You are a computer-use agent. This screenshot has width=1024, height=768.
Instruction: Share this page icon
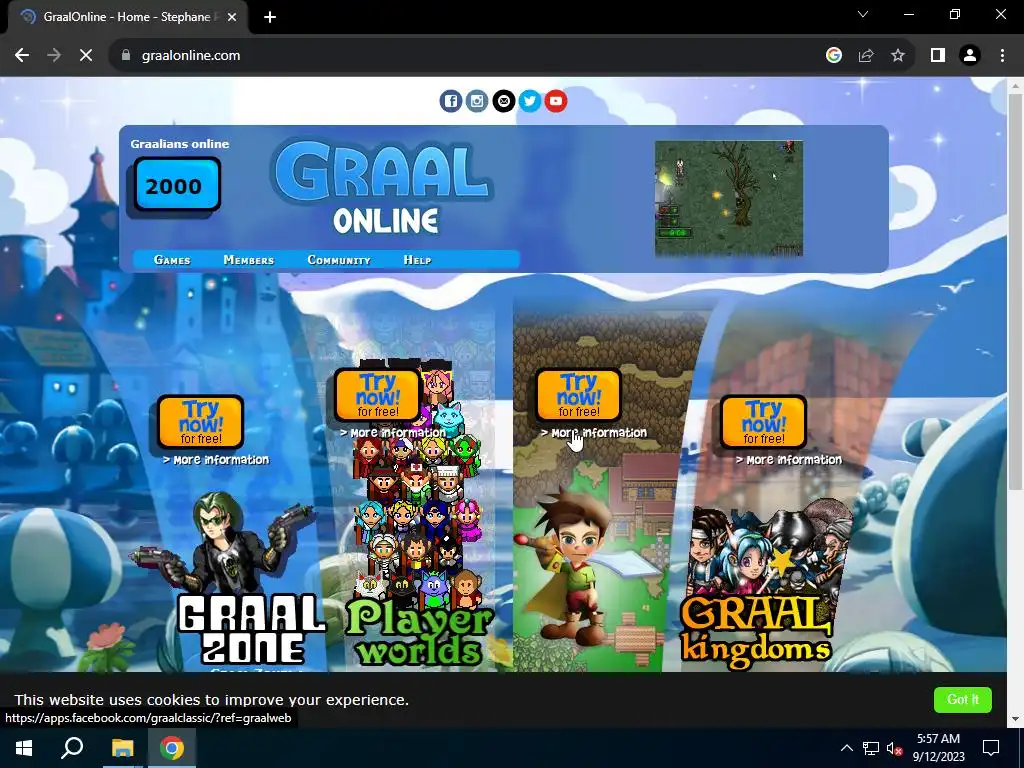click(x=866, y=56)
